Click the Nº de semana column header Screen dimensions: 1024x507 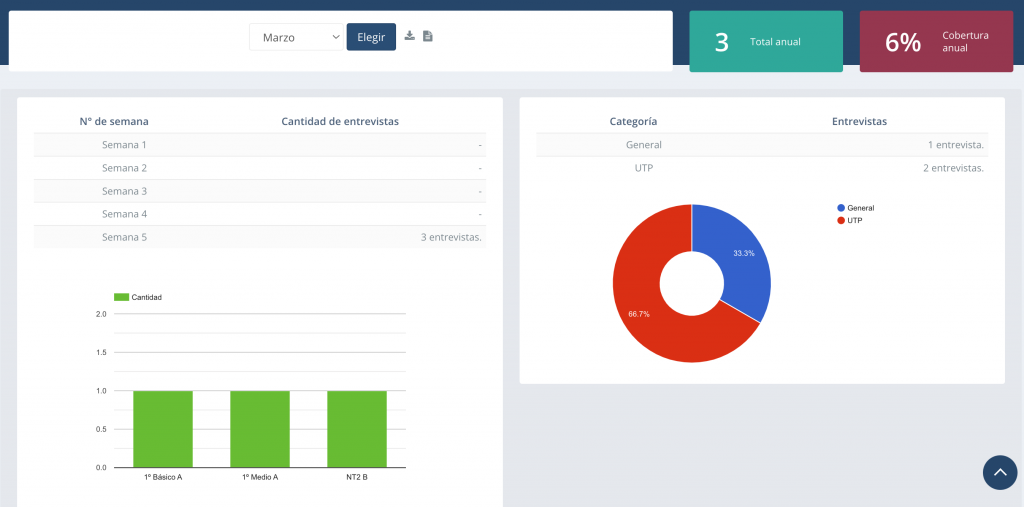coord(114,121)
